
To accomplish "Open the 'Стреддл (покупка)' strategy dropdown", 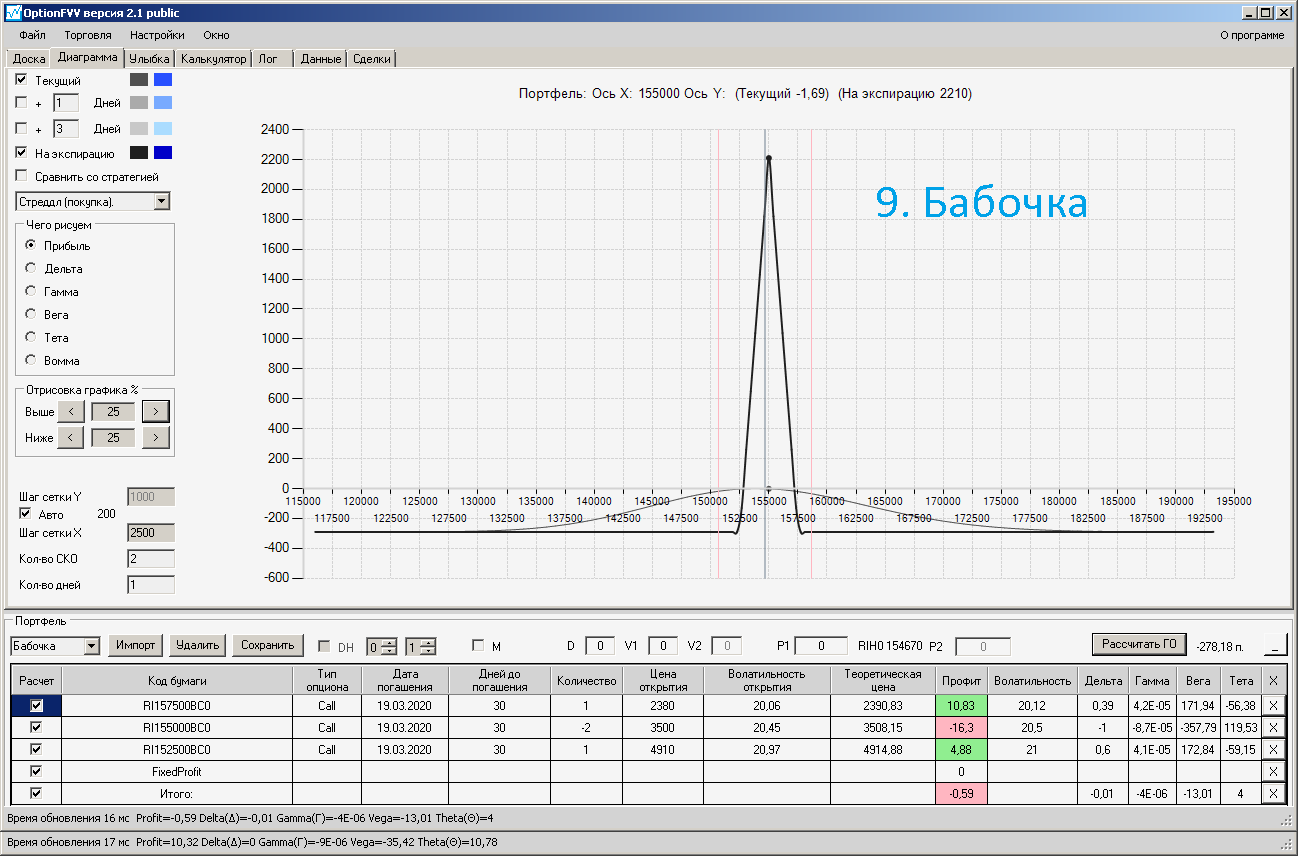I will (163, 202).
